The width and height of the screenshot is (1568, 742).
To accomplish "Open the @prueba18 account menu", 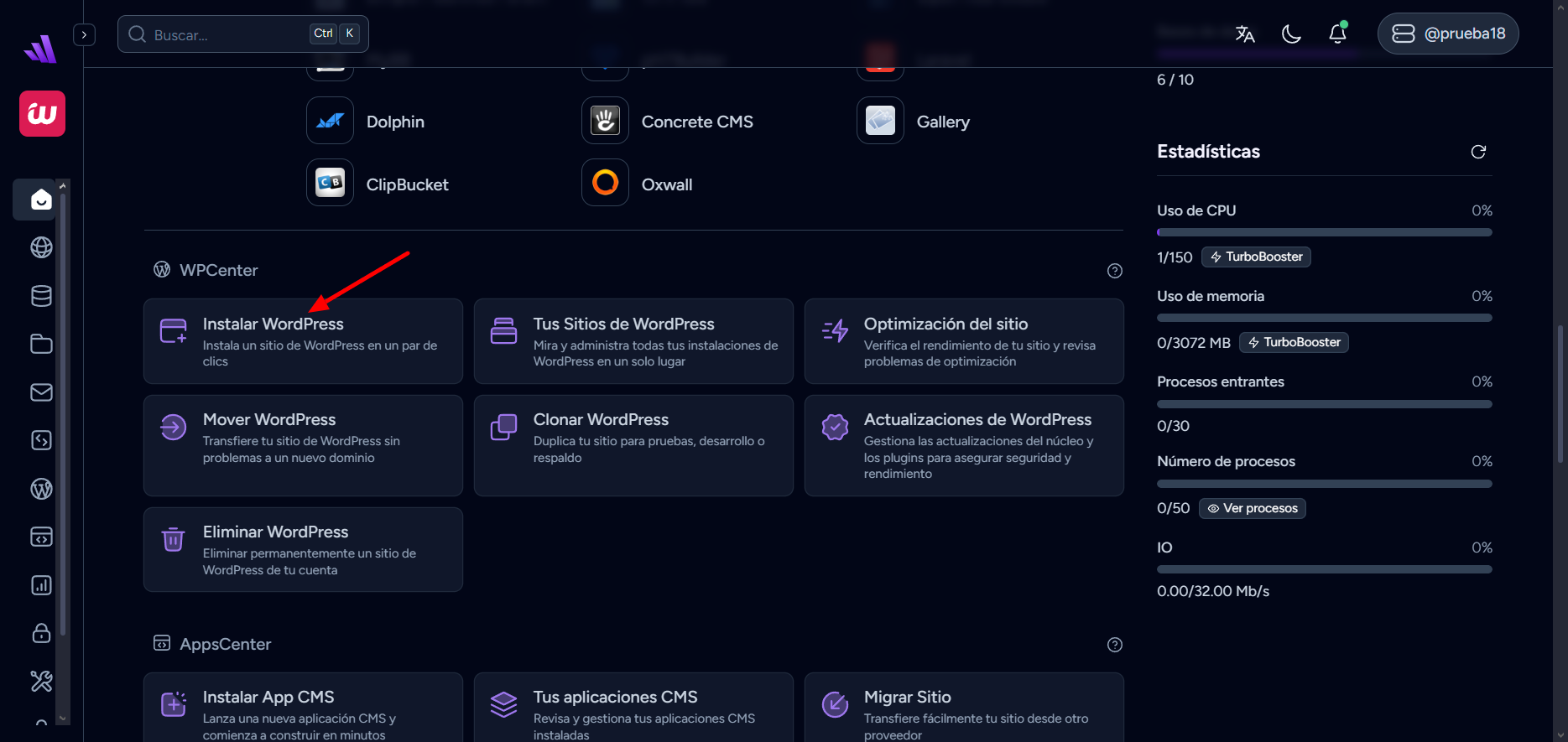I will (1448, 34).
